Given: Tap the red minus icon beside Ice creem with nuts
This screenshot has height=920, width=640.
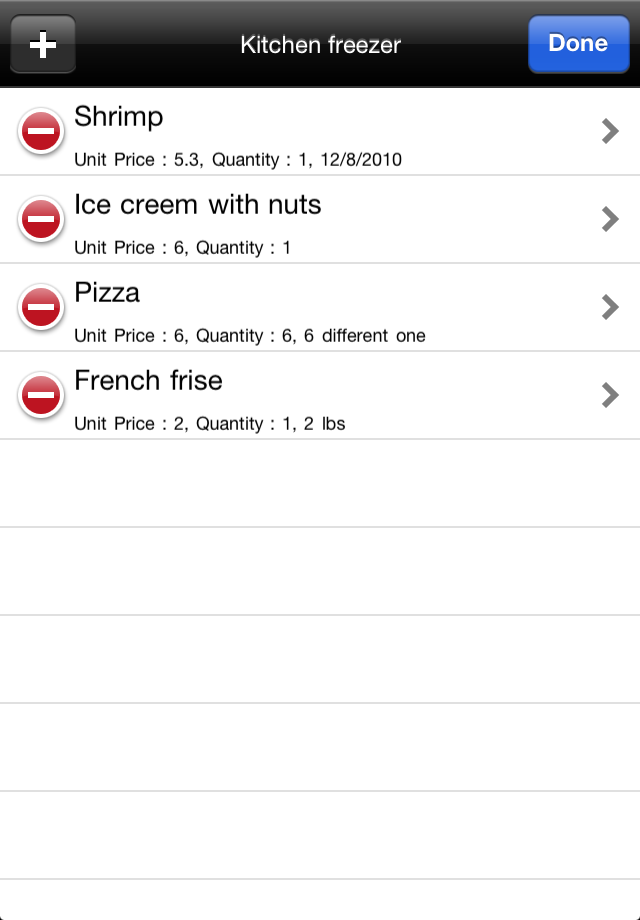Looking at the screenshot, I should point(41,219).
